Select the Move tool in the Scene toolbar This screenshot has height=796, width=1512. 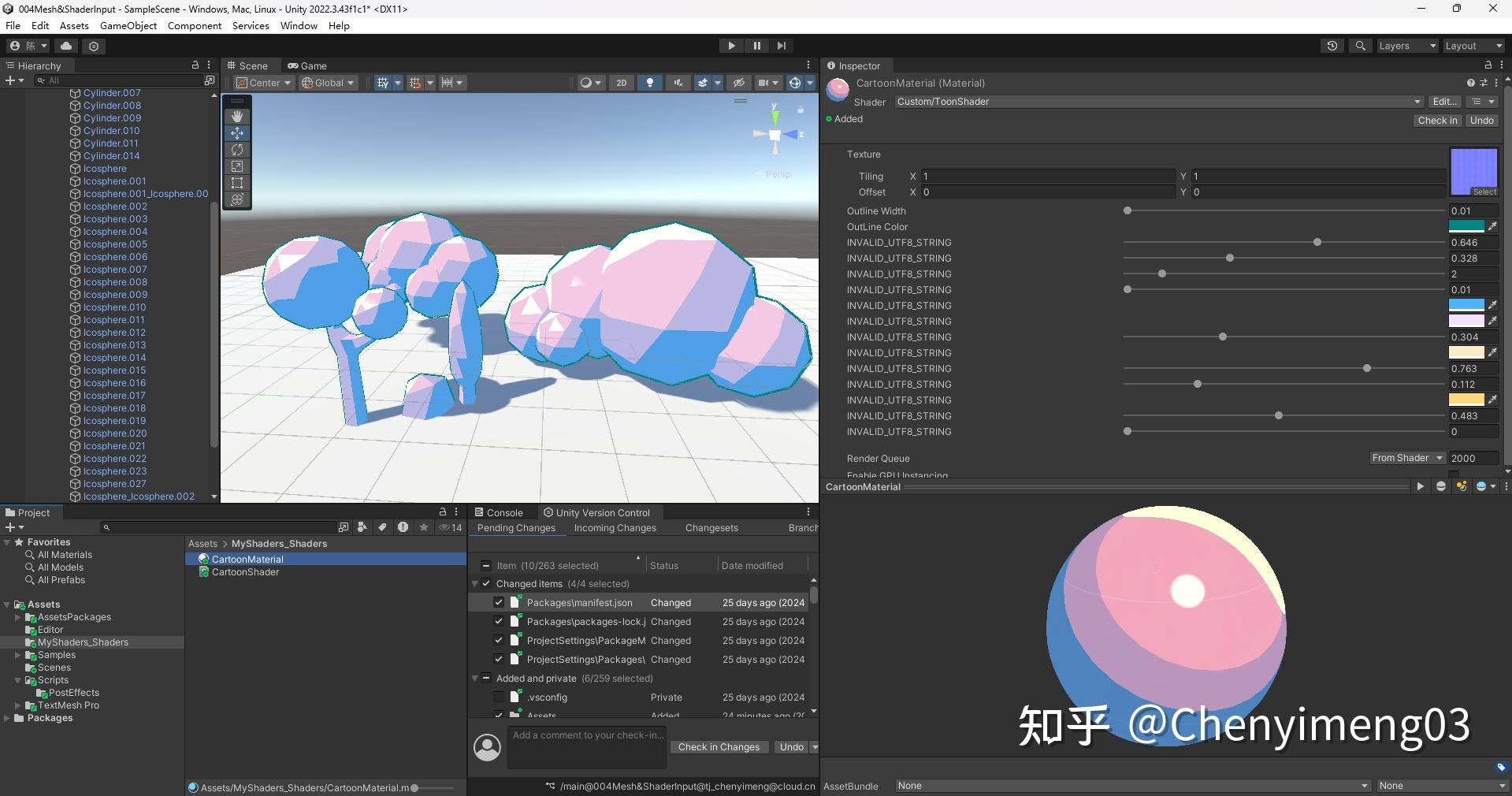click(236, 134)
